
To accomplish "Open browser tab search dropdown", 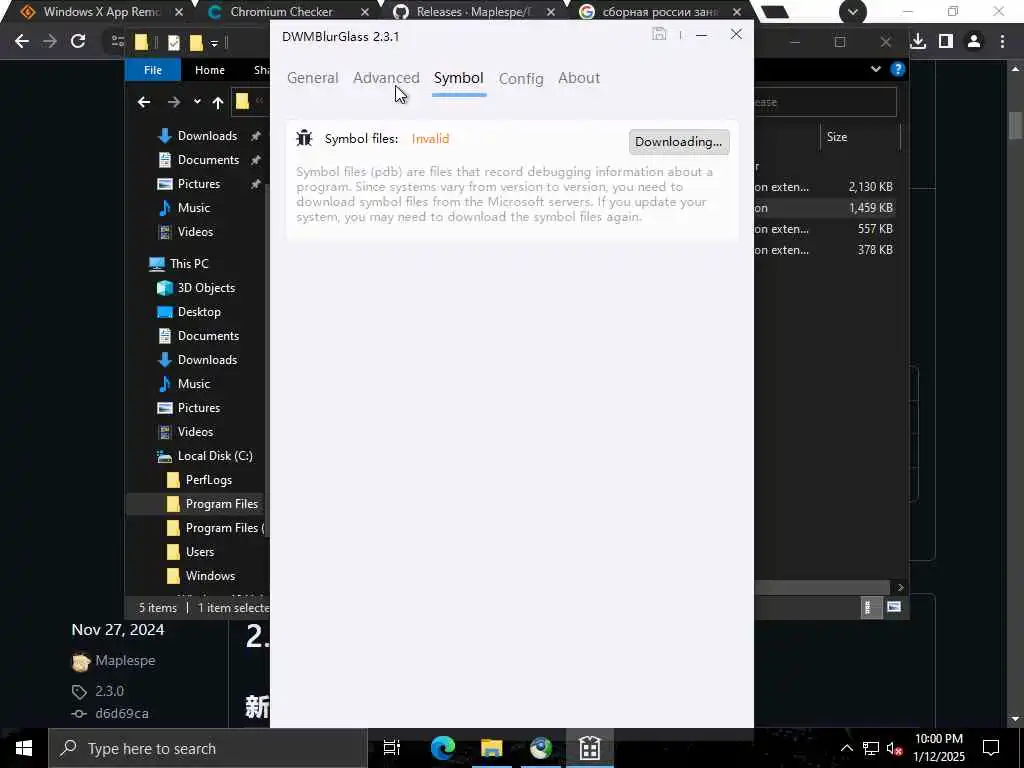I will pos(852,12).
